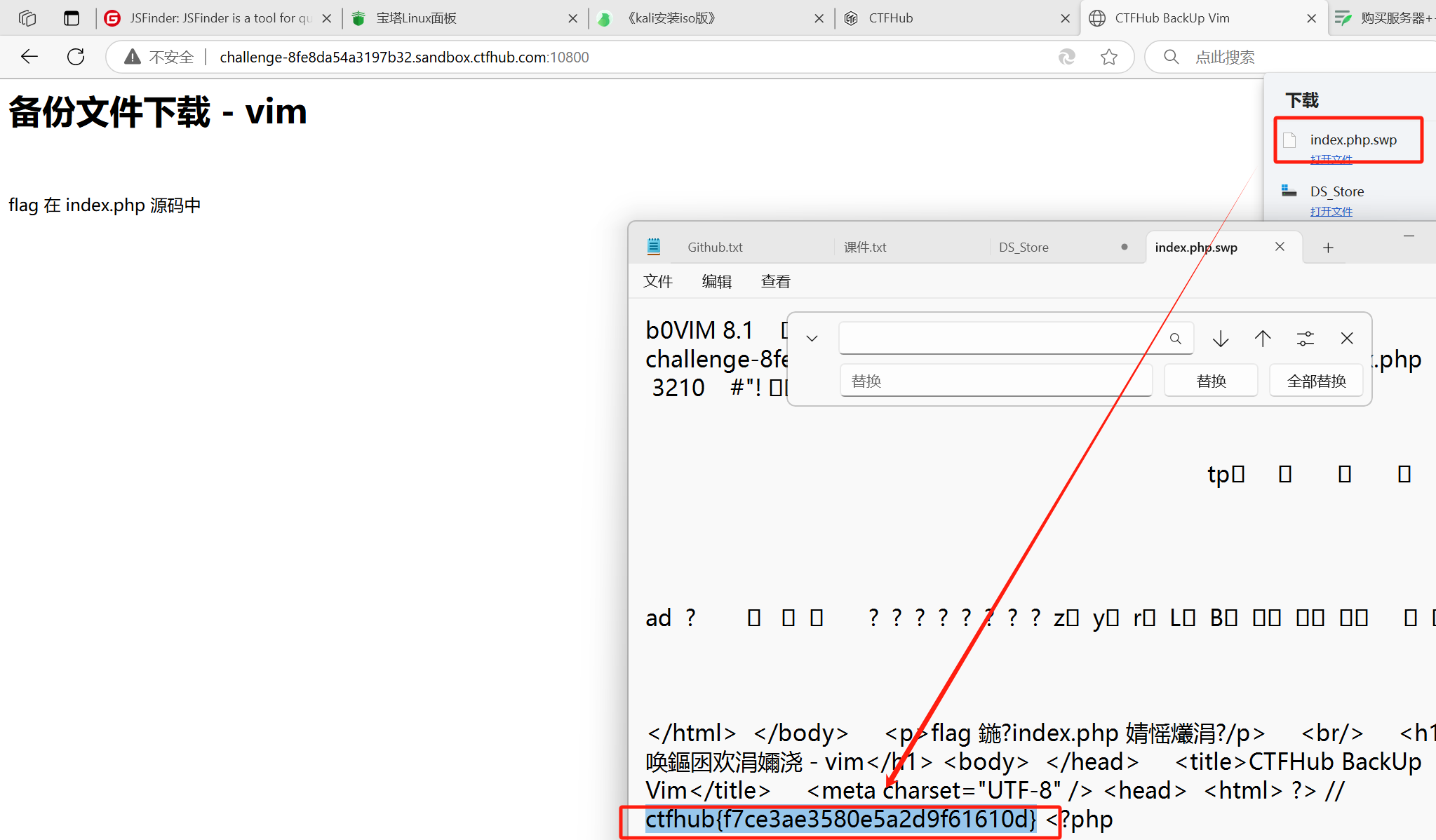
Task: Click the 全部替换 button
Action: click(1316, 381)
